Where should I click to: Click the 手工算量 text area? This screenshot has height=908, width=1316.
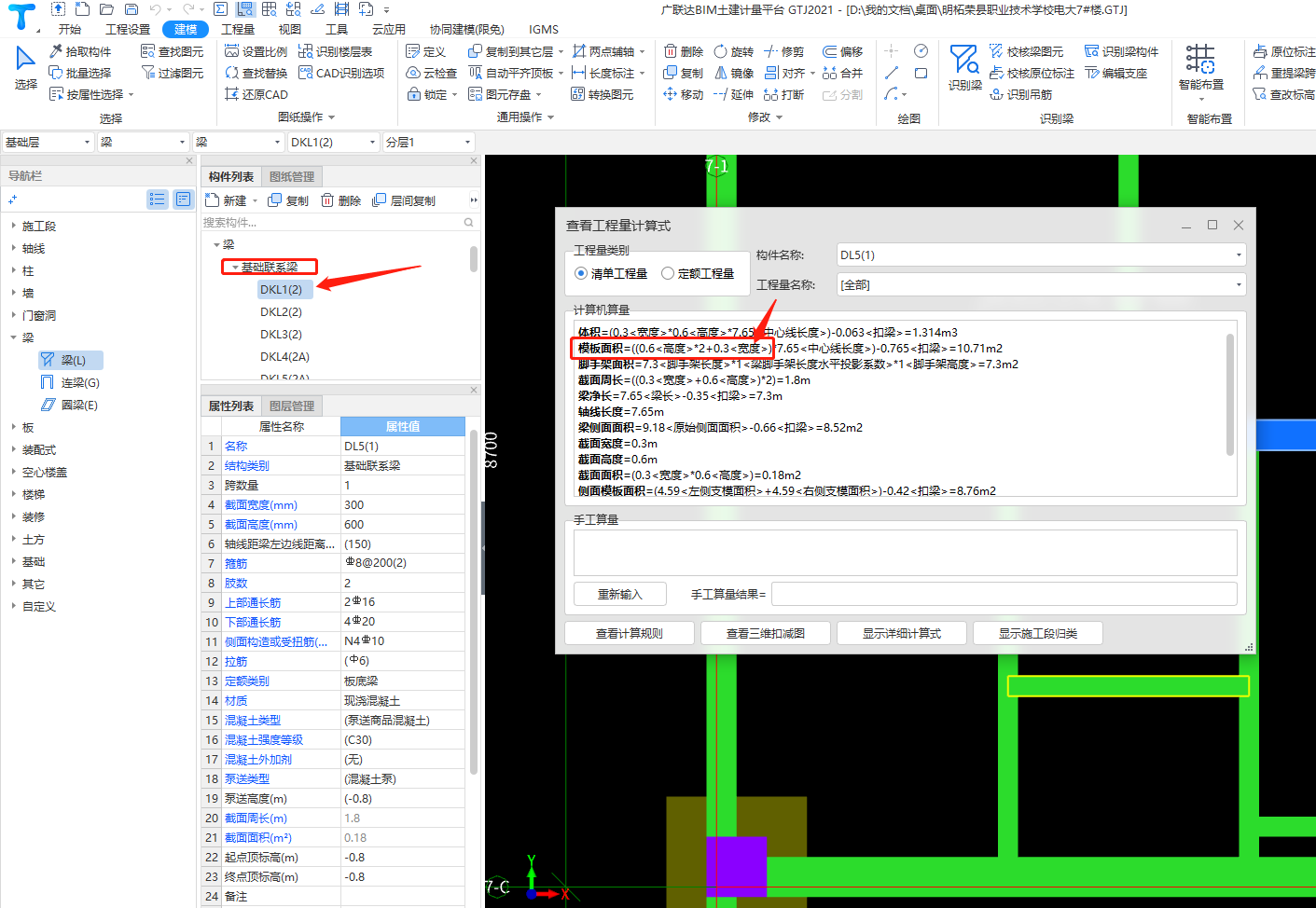coord(905,553)
